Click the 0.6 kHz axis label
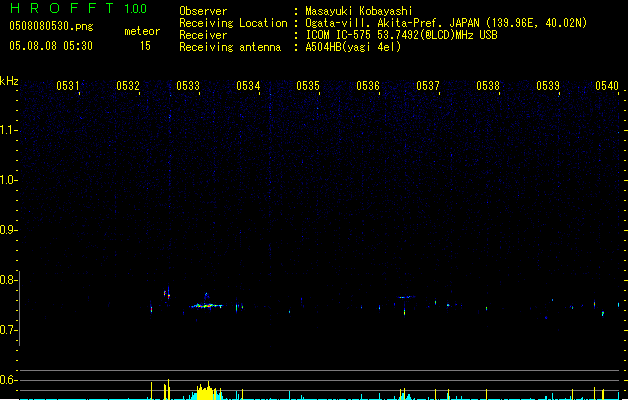The width and height of the screenshot is (629, 400). tap(7, 380)
